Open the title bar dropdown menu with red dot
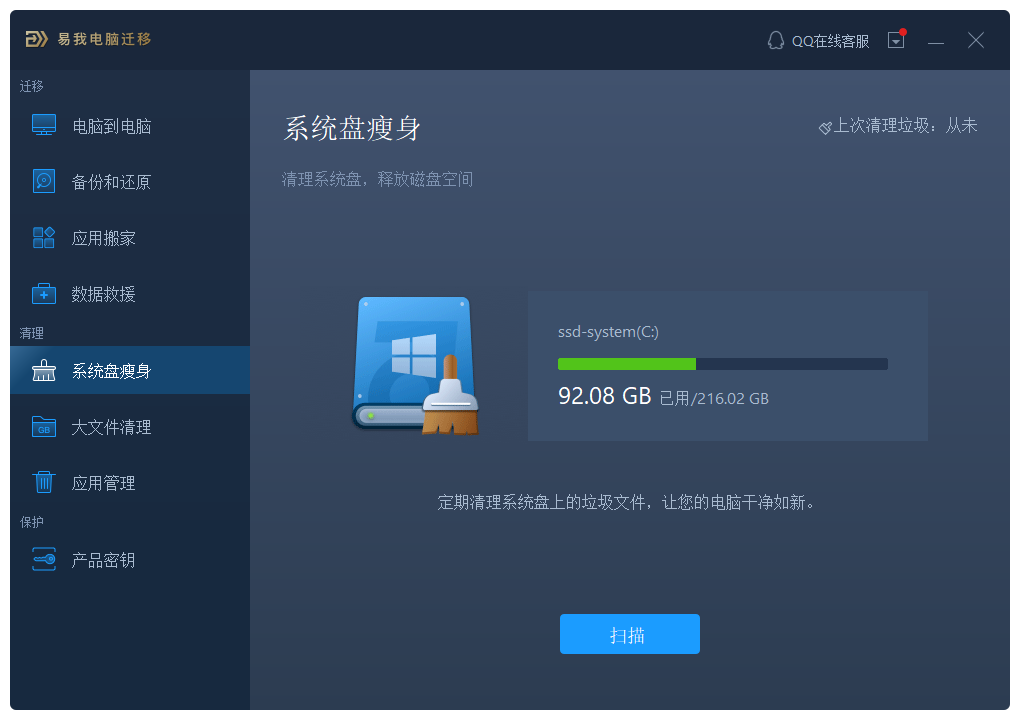This screenshot has height=720, width=1020. [897, 40]
